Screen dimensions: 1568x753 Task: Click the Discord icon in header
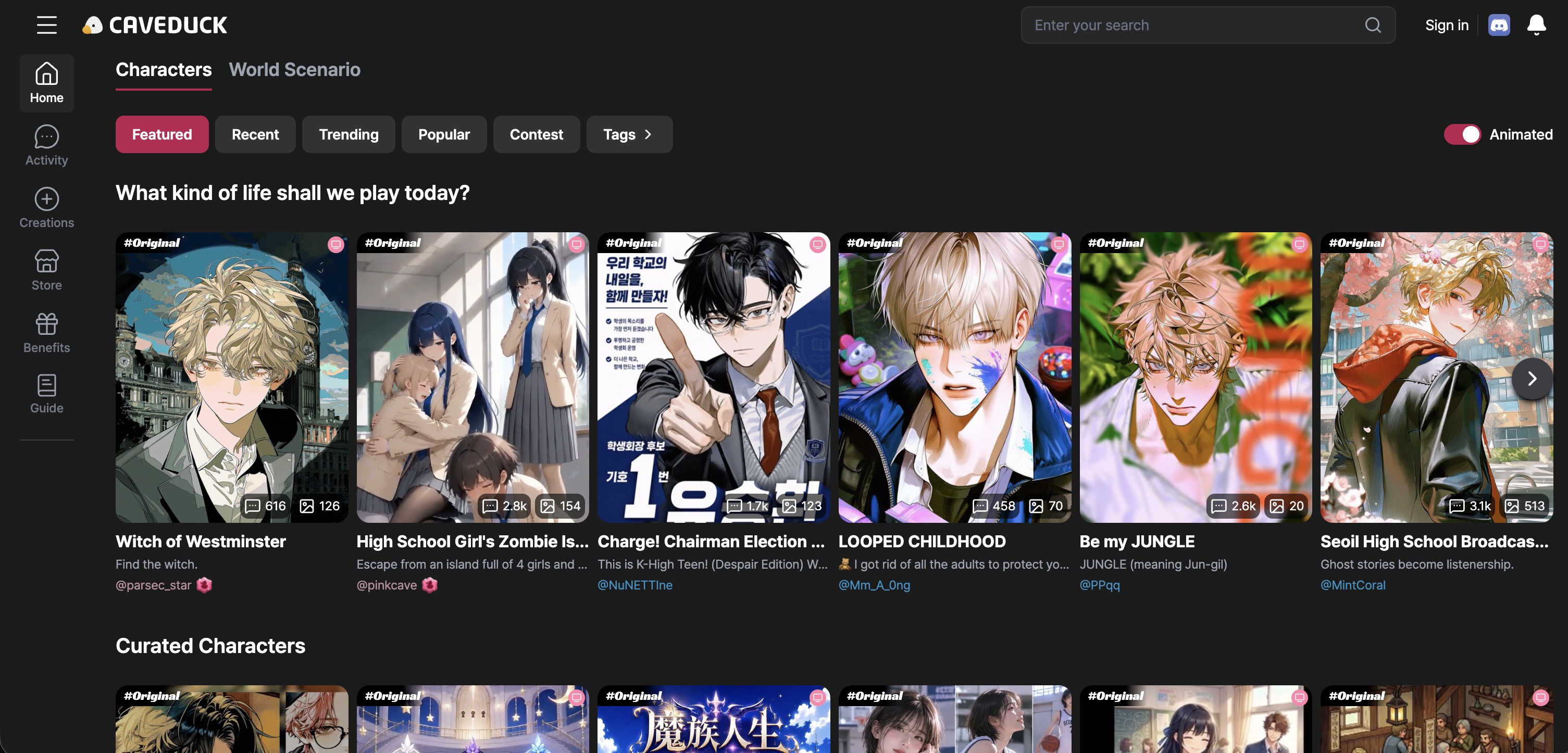(1499, 25)
